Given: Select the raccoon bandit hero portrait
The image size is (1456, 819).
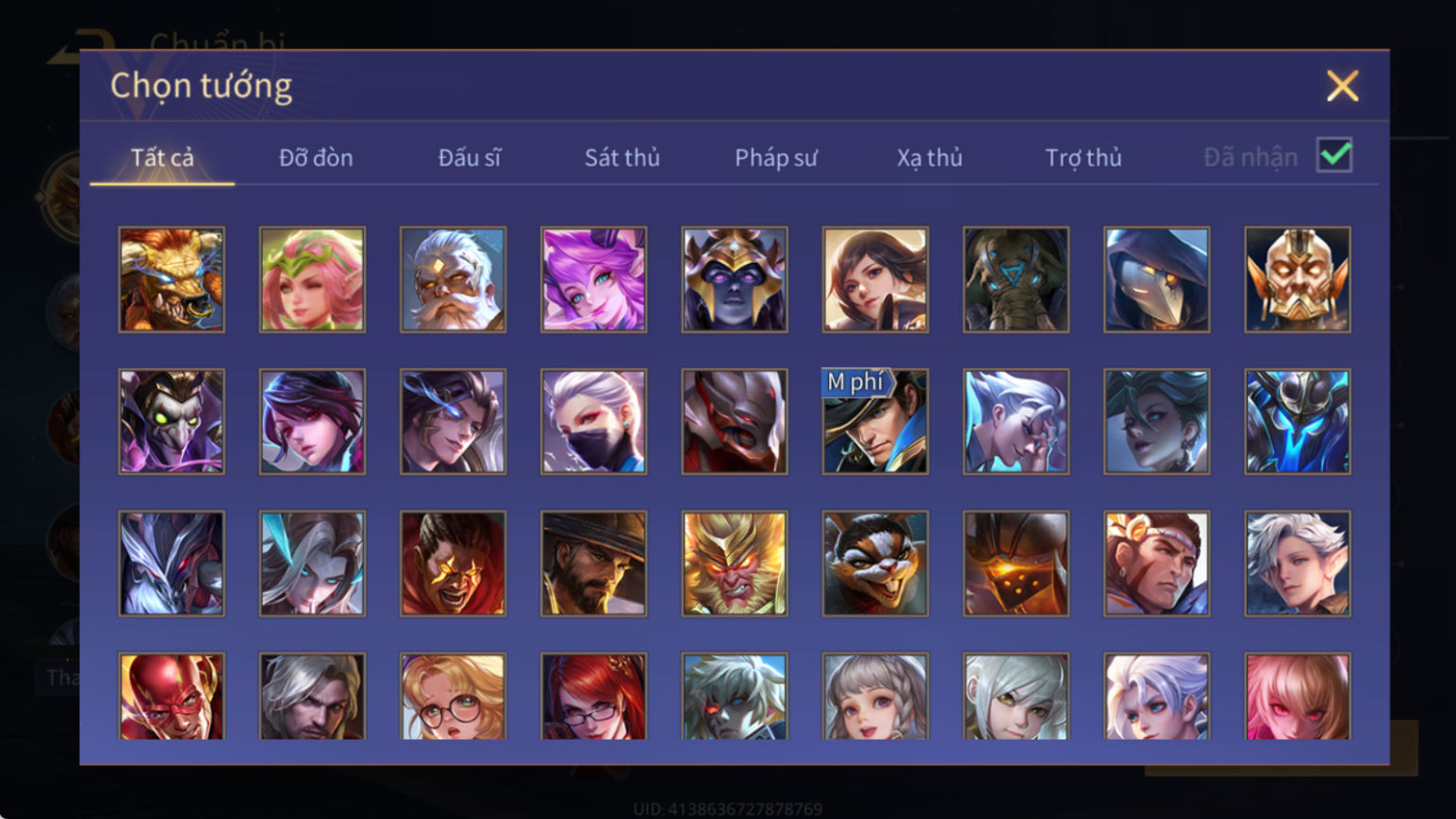Looking at the screenshot, I should point(875,564).
